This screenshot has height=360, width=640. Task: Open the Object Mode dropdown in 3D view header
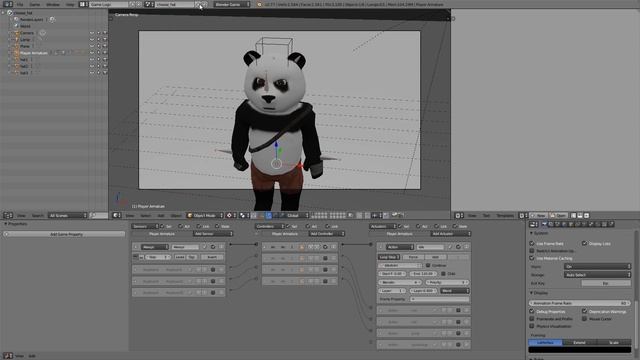[x=205, y=215]
